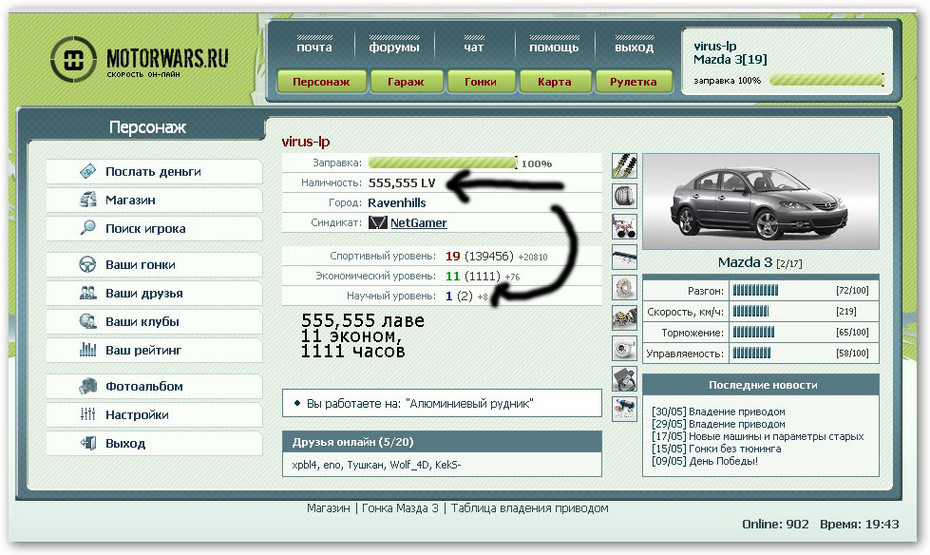Open Ваши друзья from the sidebar
The height and width of the screenshot is (555, 930).
point(154,293)
